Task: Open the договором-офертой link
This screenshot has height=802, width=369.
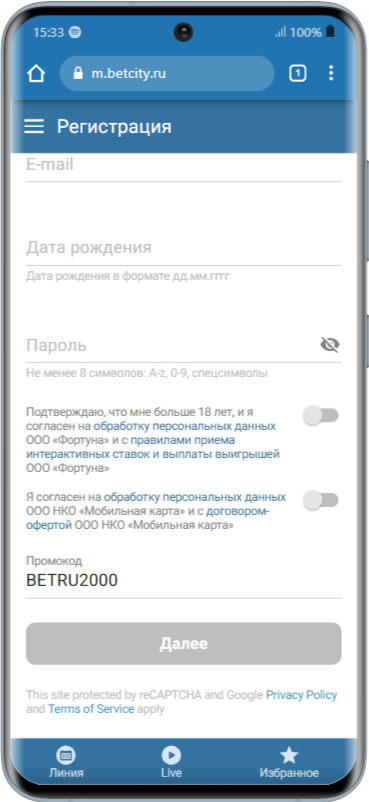Action: click(148, 518)
